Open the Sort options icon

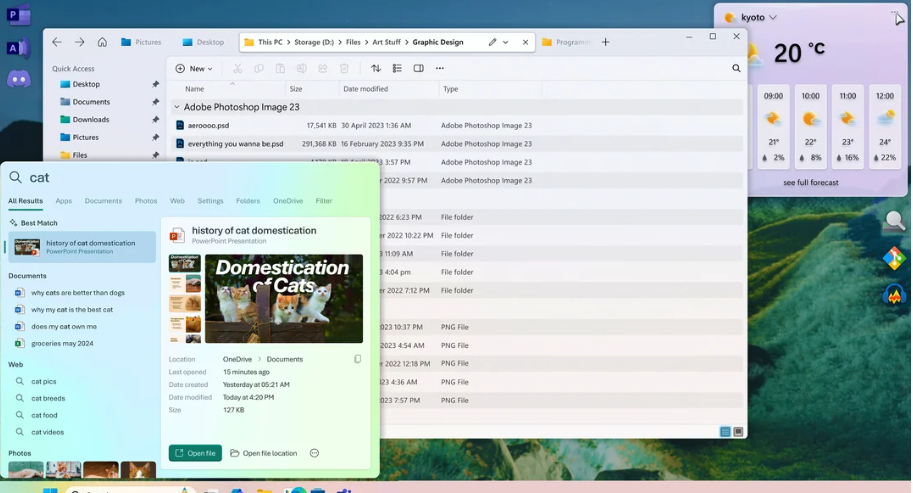coord(376,68)
